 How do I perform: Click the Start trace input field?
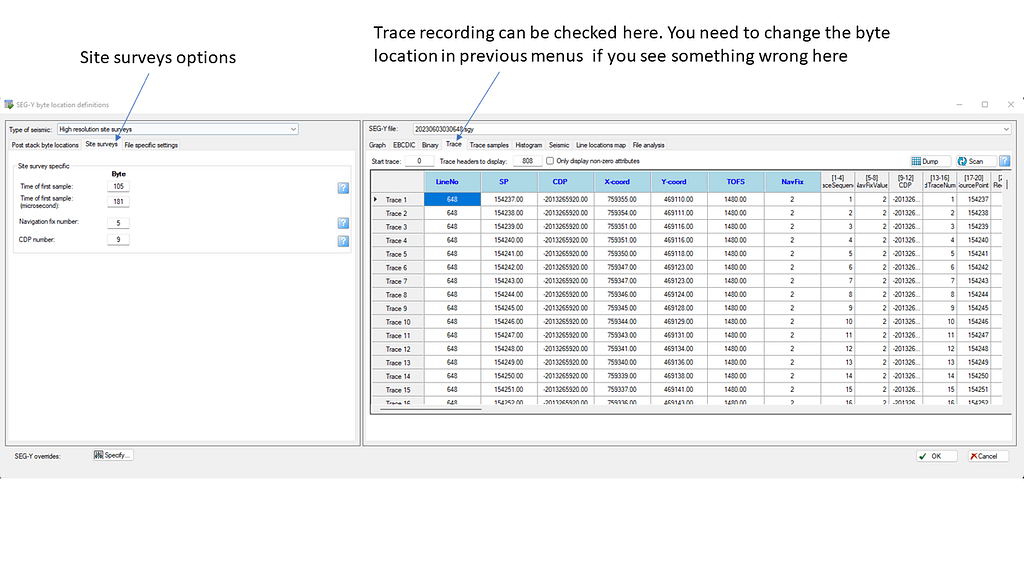coord(419,161)
